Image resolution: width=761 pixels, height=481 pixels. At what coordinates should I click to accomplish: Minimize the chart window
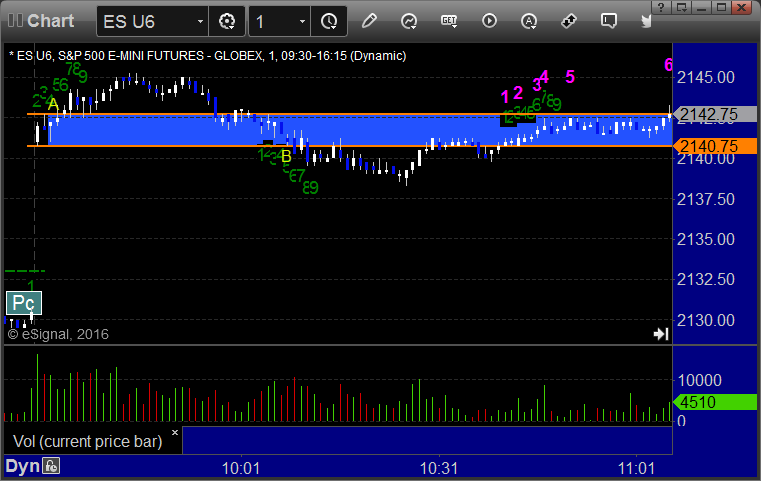701,7
